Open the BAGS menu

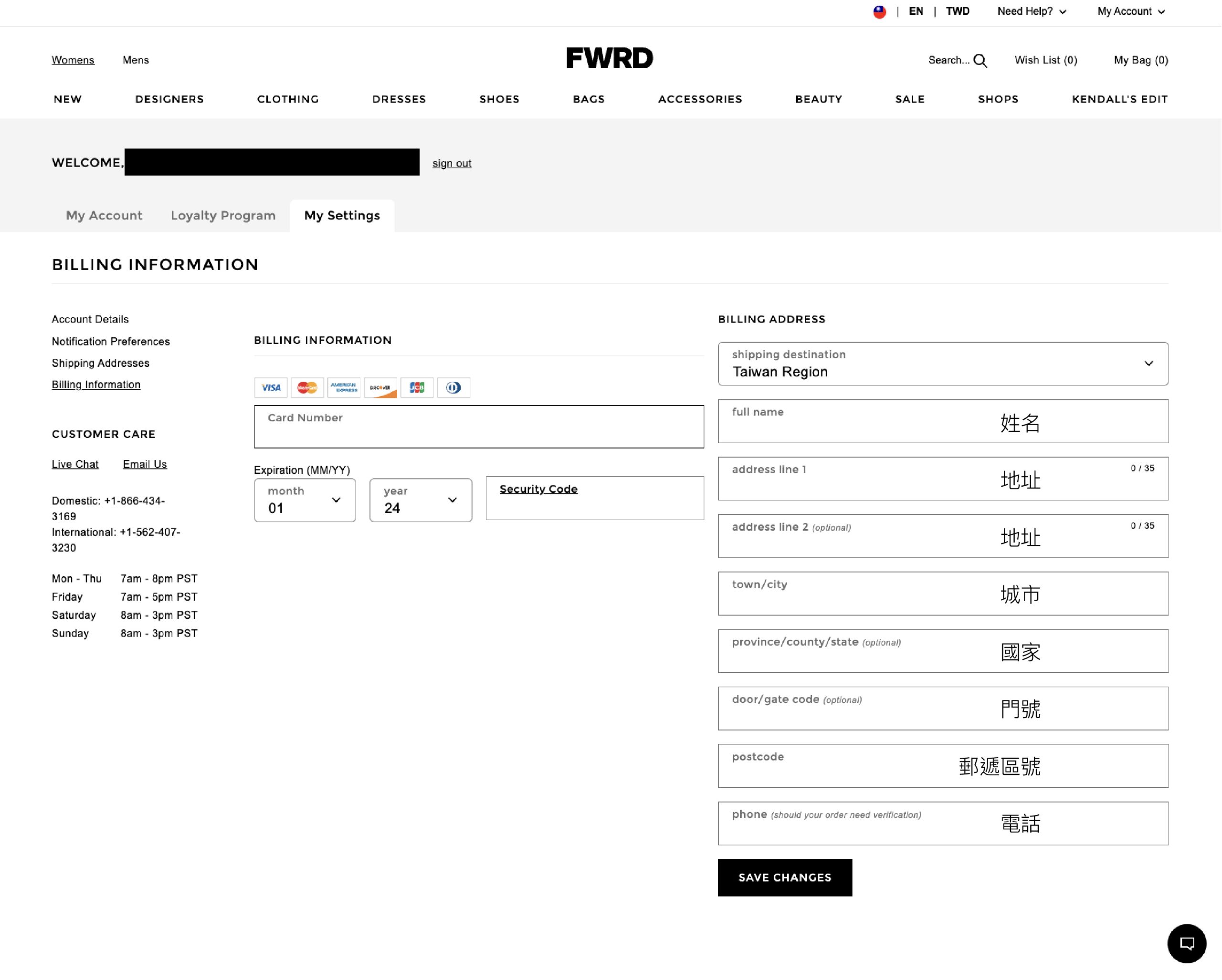(x=589, y=99)
